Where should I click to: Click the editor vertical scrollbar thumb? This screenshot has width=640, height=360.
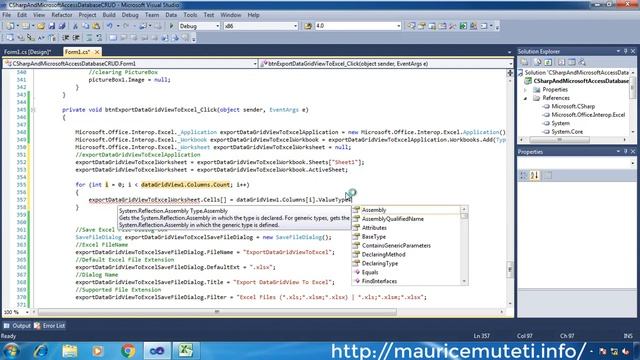[x=510, y=269]
